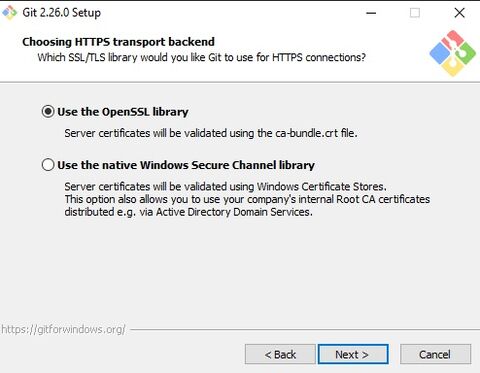Click the "Use the native Windows Secure Channel library" label
480x373 pixels.
pyautogui.click(x=186, y=165)
